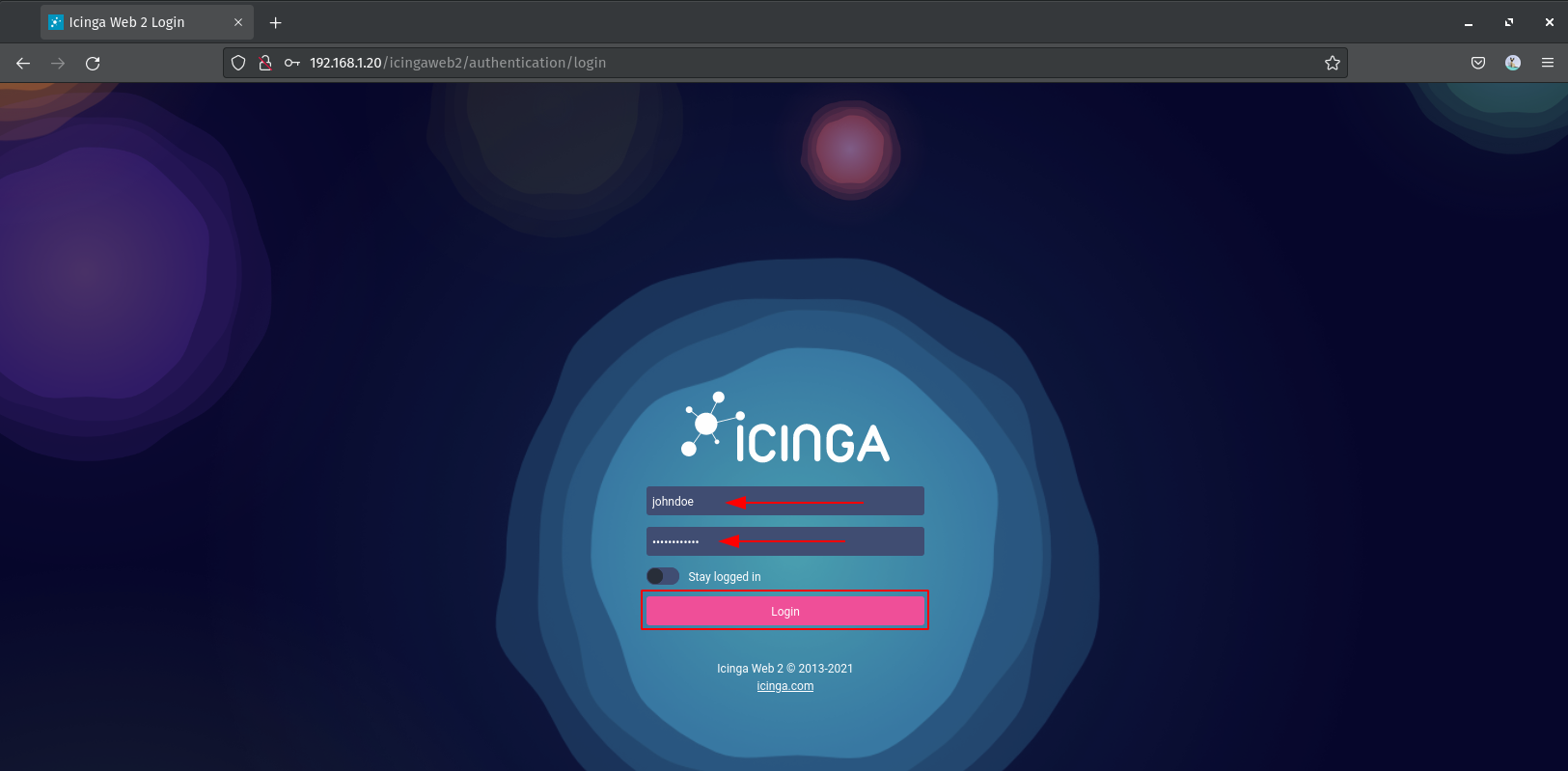Open the Firefox account avatar

coord(1512,63)
